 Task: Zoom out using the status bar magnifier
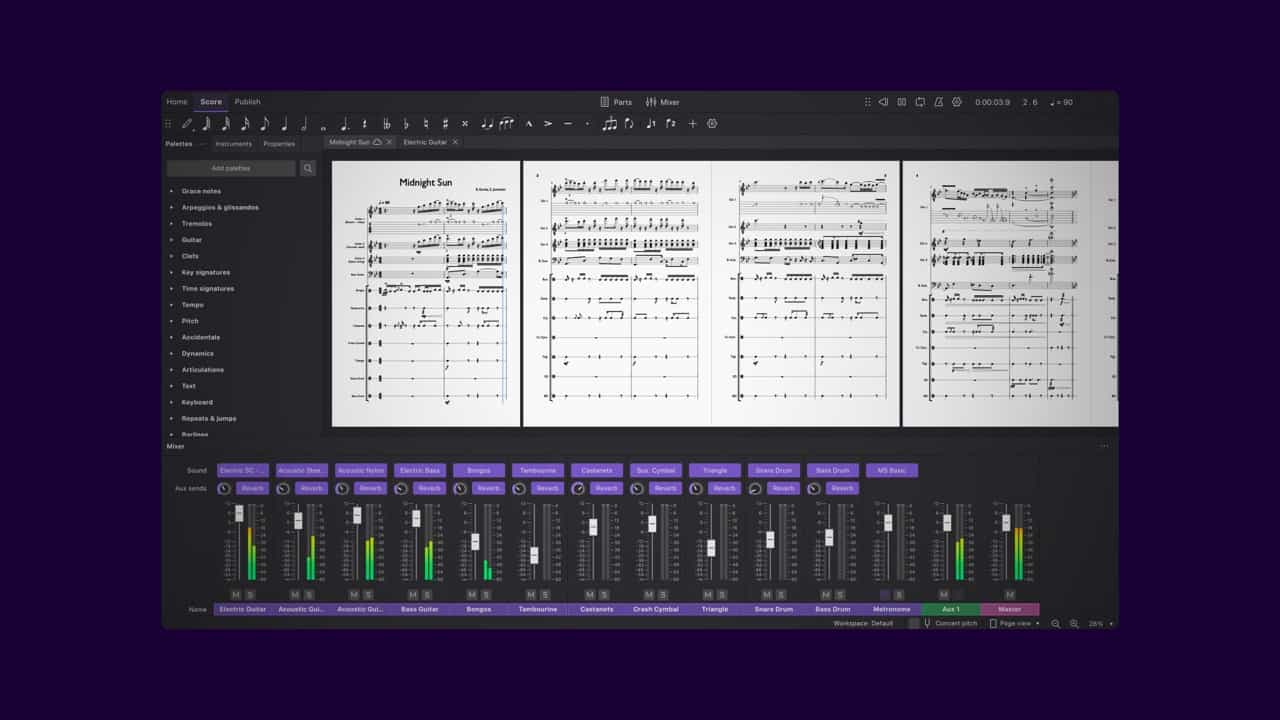click(x=1055, y=624)
